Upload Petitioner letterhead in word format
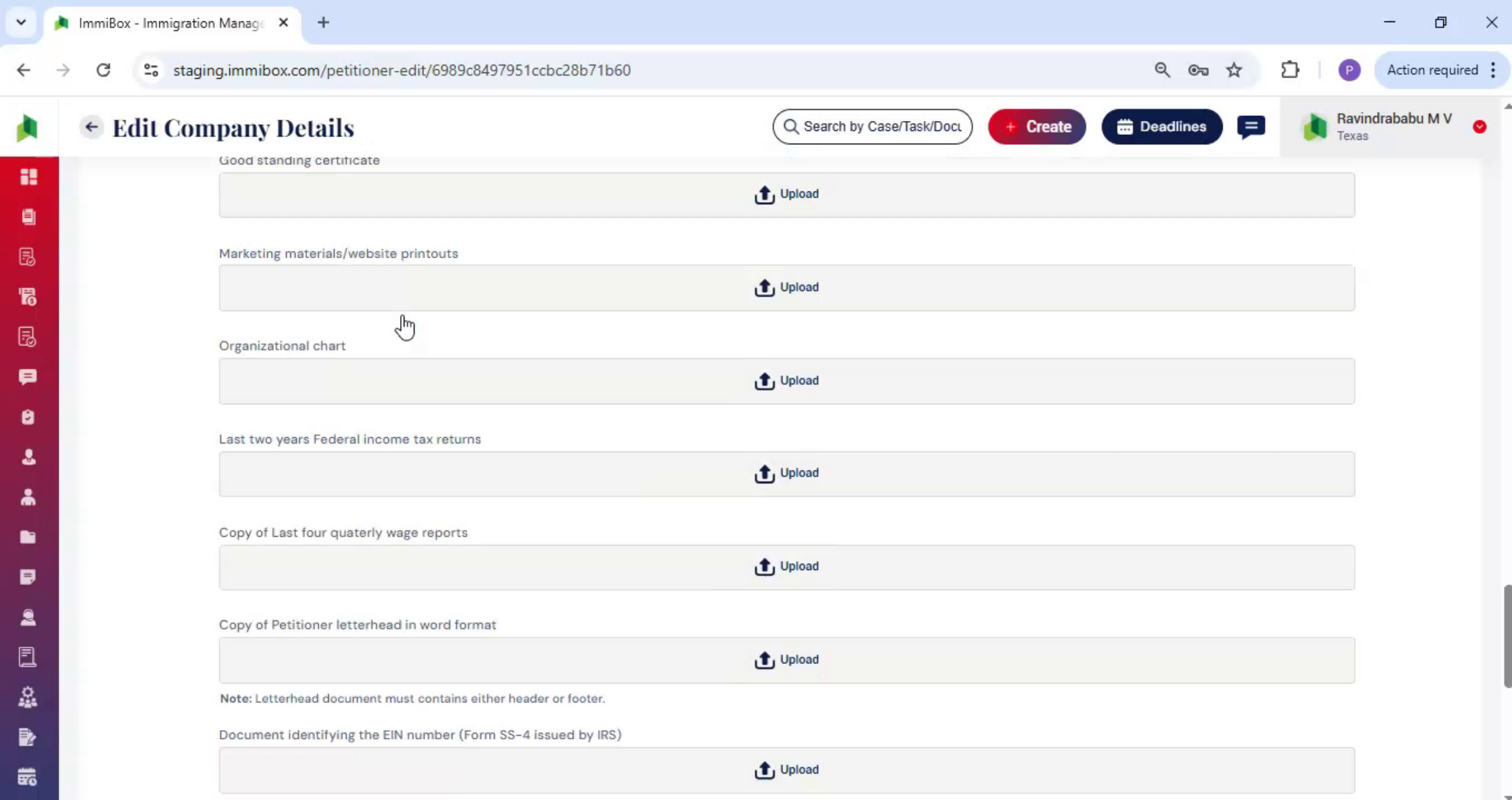This screenshot has width=1512, height=800. 787,660
